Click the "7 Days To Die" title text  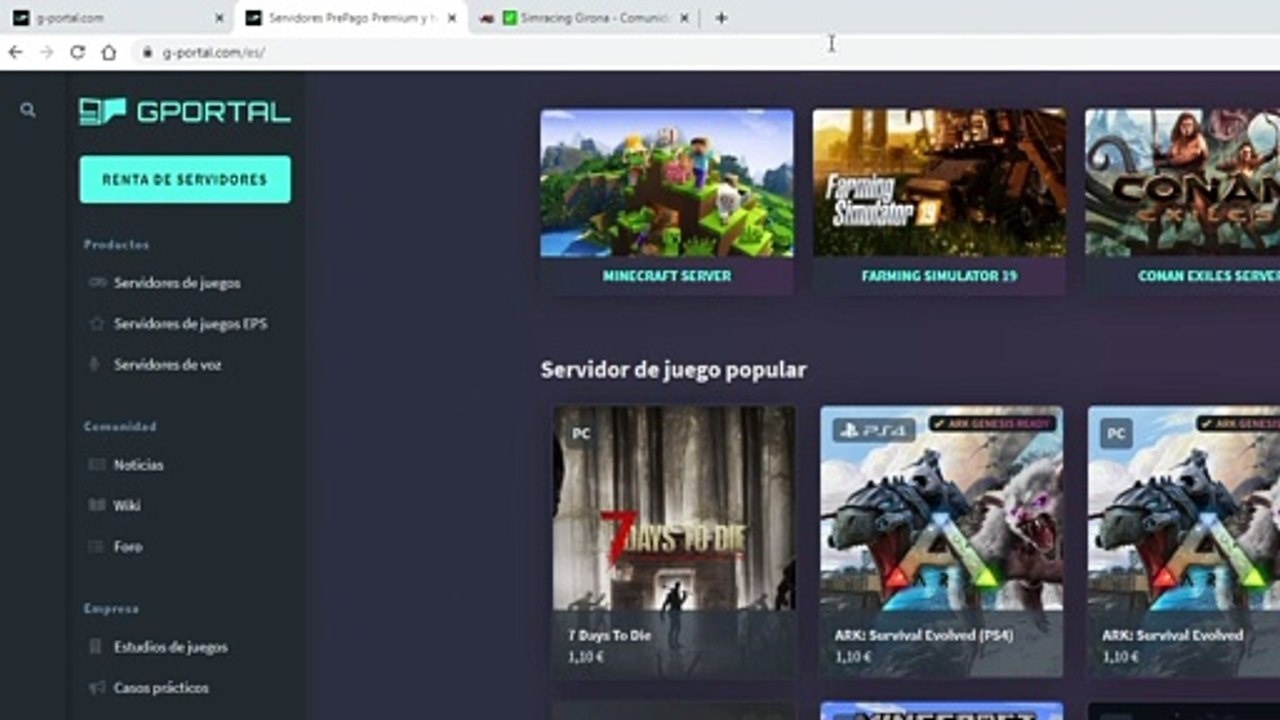click(x=609, y=635)
